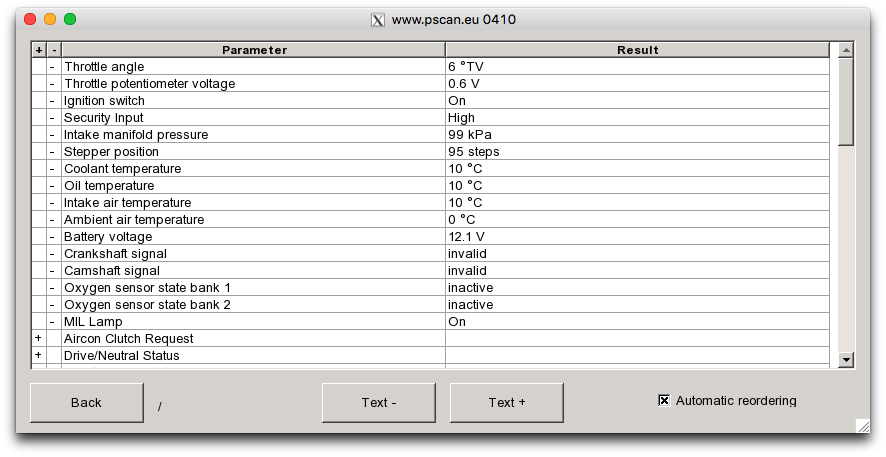Click minus icon beside Crankshaft signal
The width and height of the screenshot is (886, 457).
(53, 253)
